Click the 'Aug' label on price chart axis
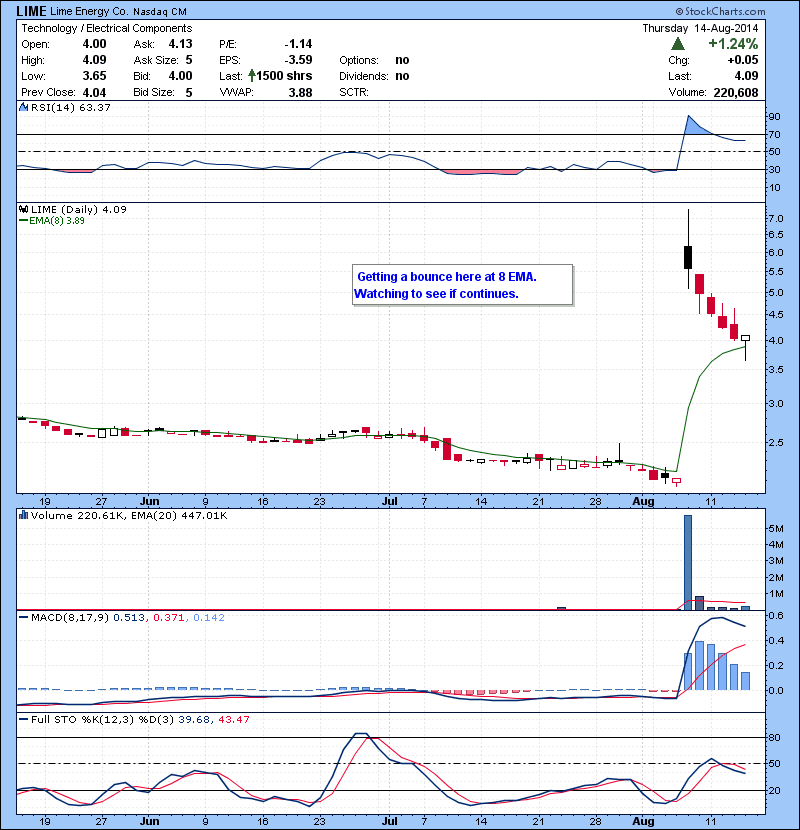This screenshot has width=800, height=830. pos(643,501)
